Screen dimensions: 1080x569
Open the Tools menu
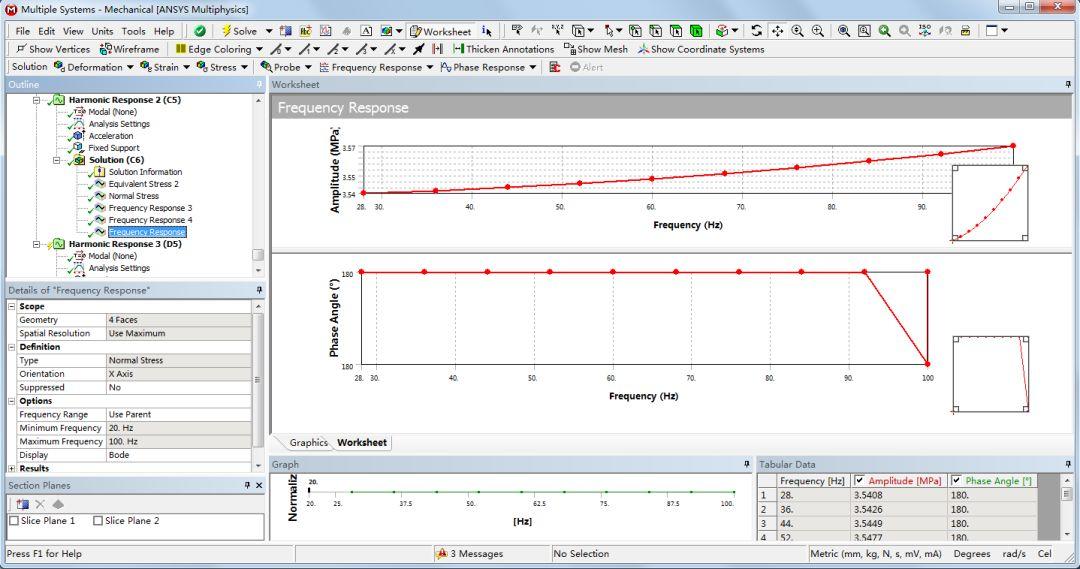133,31
